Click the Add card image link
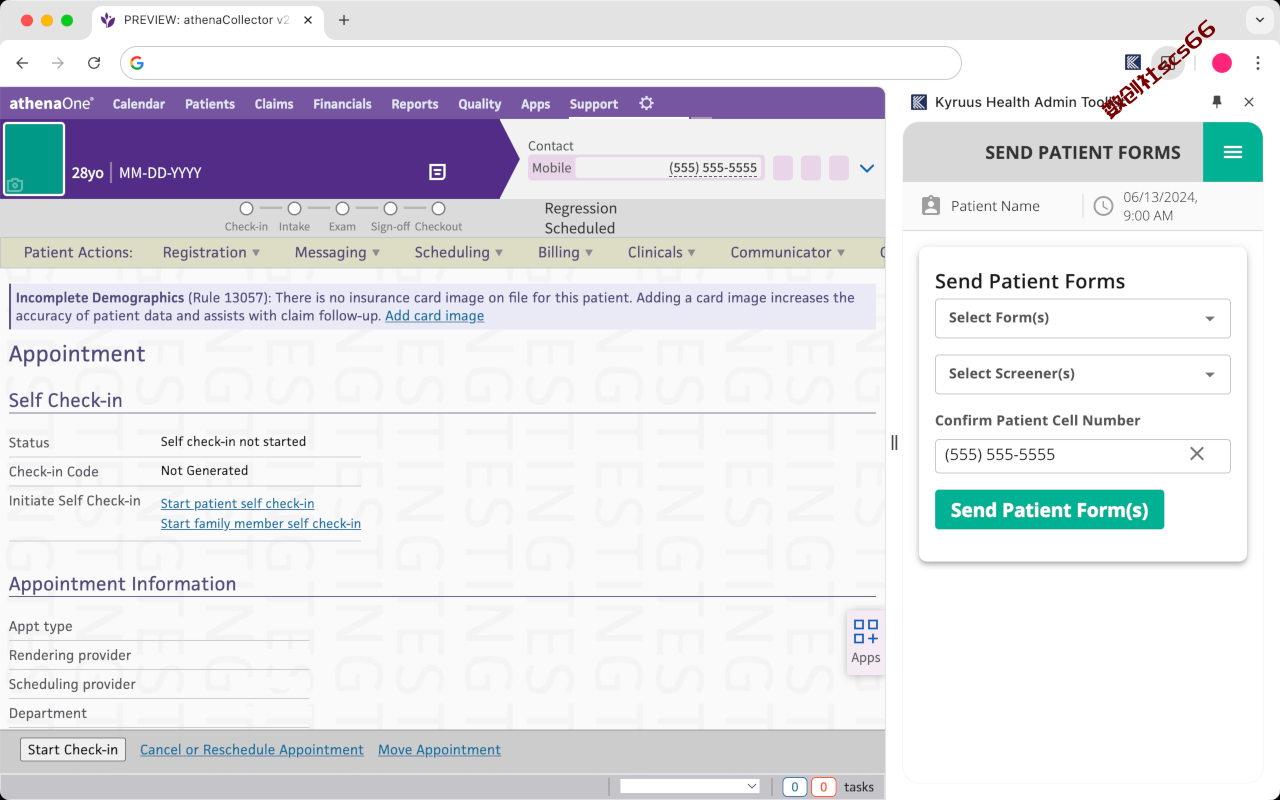 click(434, 316)
